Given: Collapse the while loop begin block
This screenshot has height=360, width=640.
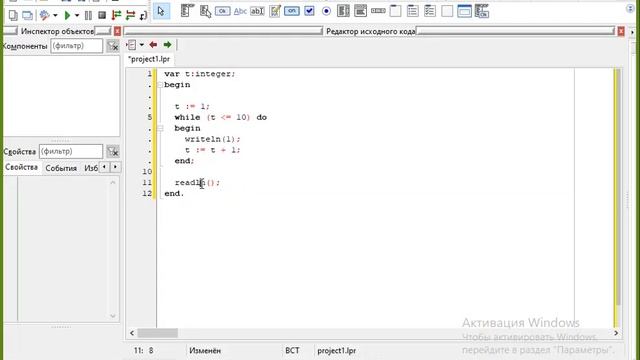Looking at the screenshot, I should click(160, 129).
